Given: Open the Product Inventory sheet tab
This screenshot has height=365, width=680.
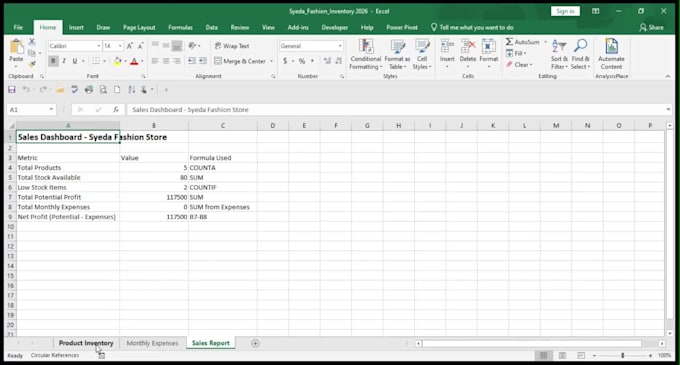Looking at the screenshot, I should tap(86, 343).
